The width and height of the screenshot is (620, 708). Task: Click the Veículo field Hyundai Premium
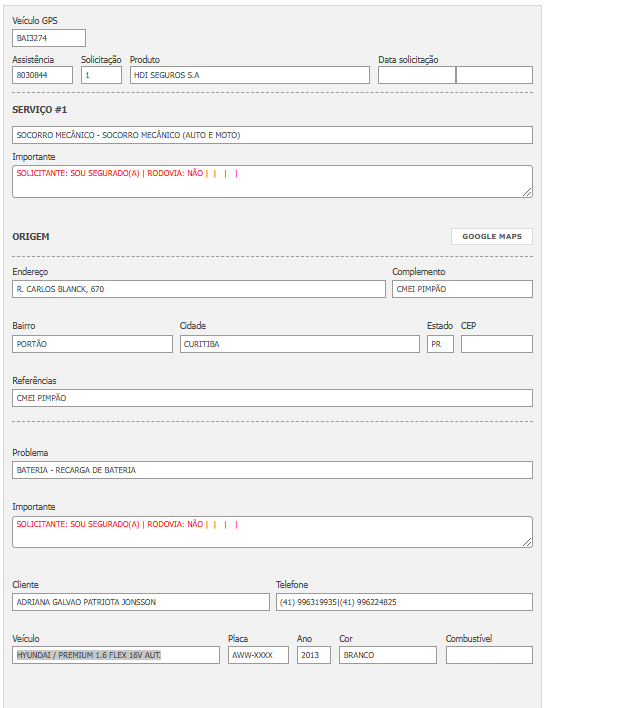[x=116, y=655]
